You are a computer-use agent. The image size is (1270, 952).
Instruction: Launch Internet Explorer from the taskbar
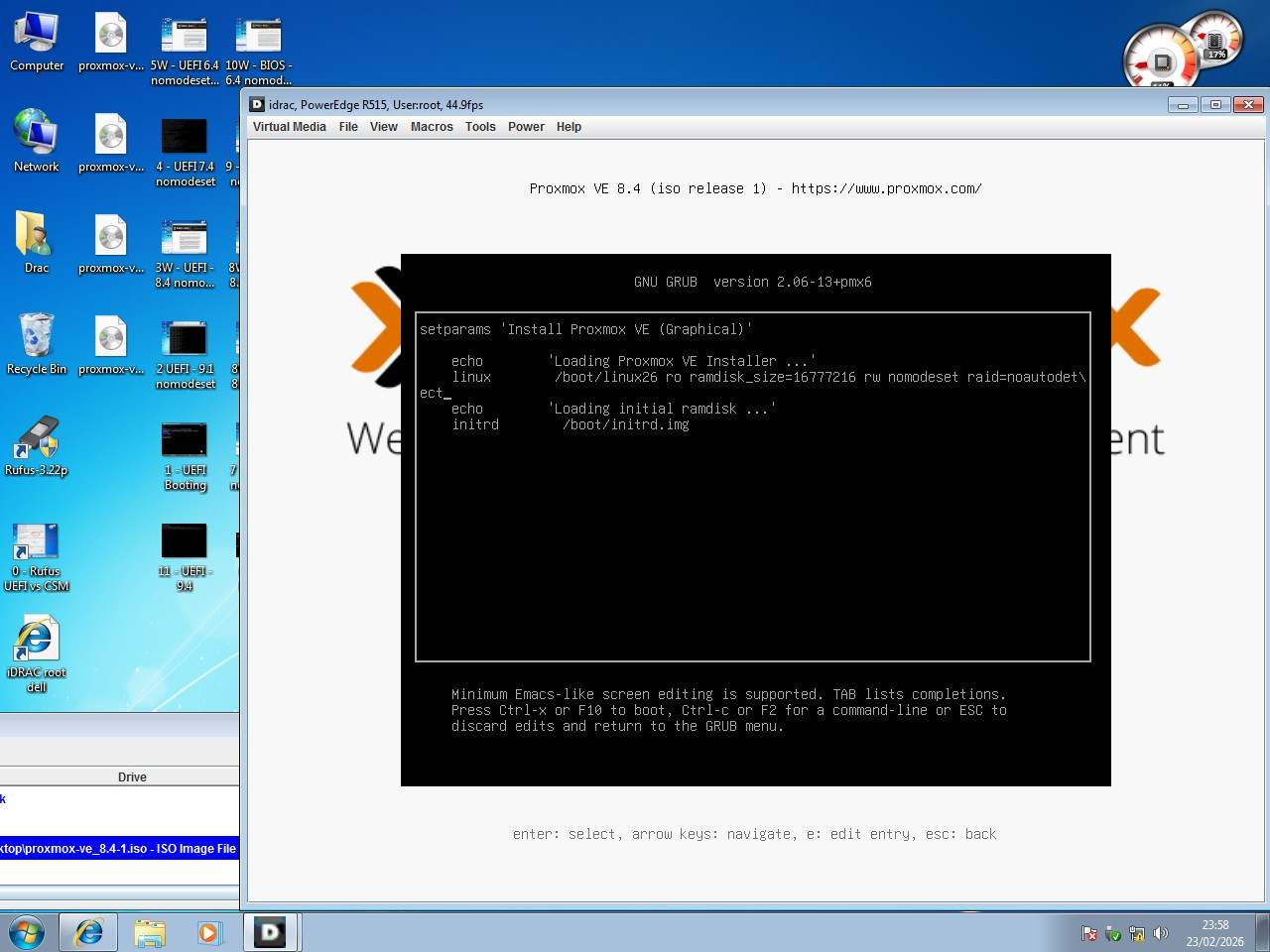click(x=88, y=932)
